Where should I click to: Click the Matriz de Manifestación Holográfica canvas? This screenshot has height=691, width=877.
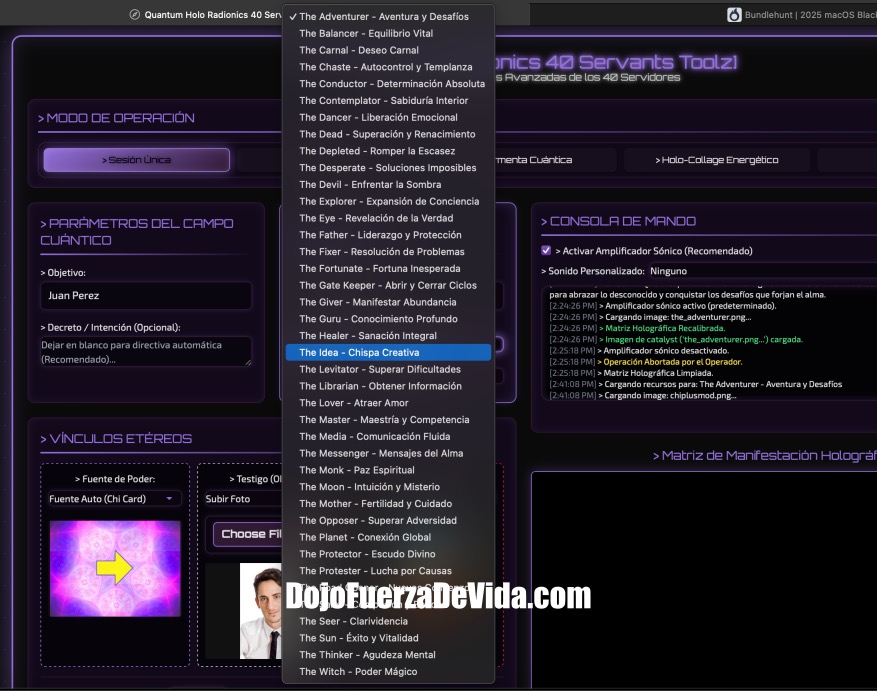tap(704, 580)
